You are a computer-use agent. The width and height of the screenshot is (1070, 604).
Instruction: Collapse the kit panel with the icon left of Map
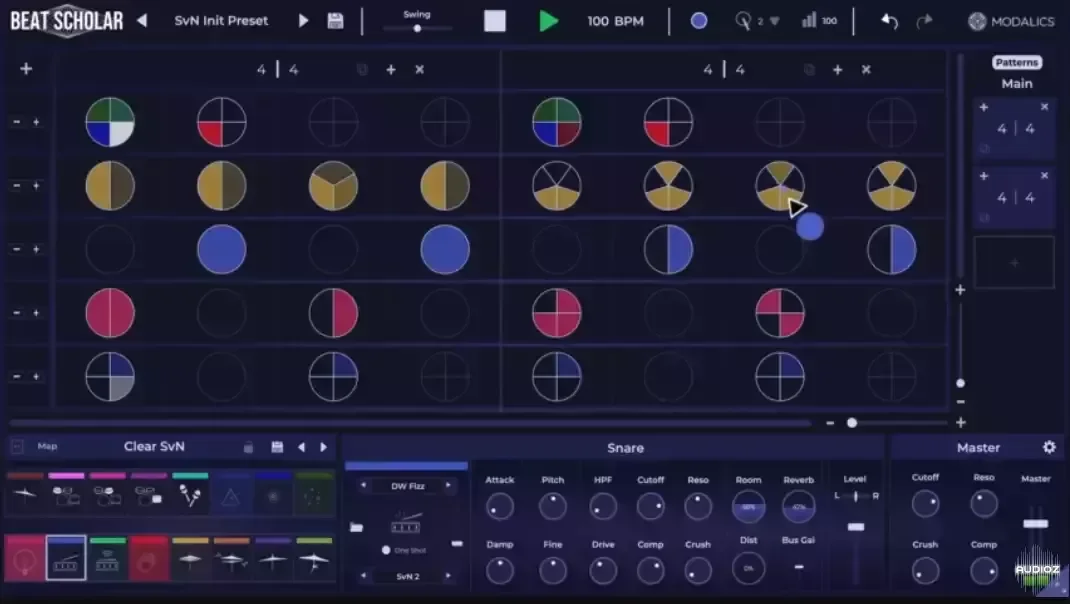pos(18,446)
